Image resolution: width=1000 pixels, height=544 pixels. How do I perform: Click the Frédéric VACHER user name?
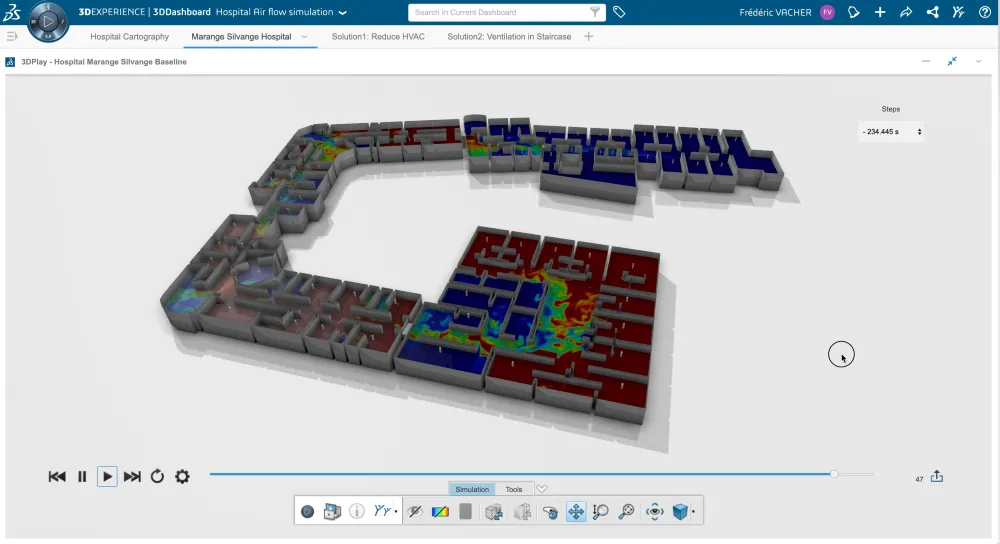click(775, 12)
